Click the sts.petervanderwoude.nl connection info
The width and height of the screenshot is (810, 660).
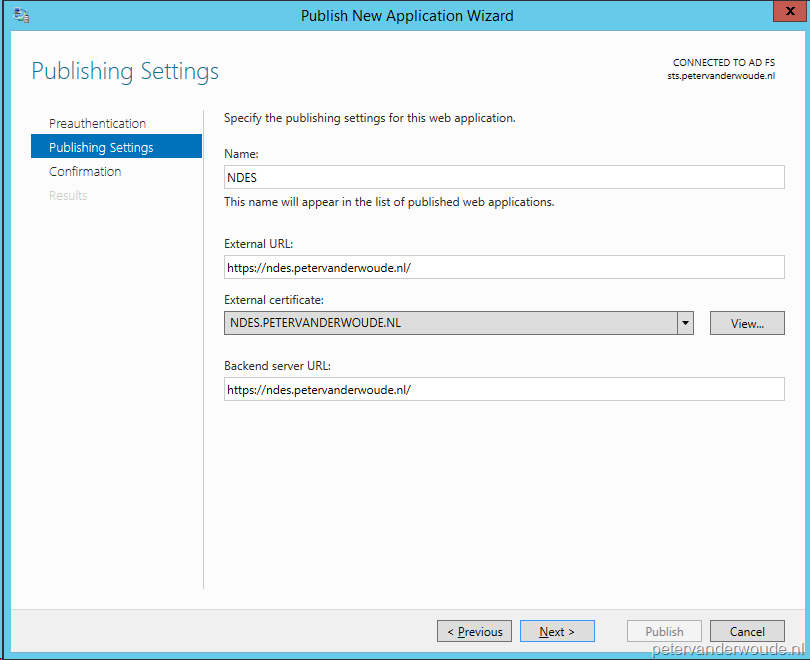coord(721,75)
